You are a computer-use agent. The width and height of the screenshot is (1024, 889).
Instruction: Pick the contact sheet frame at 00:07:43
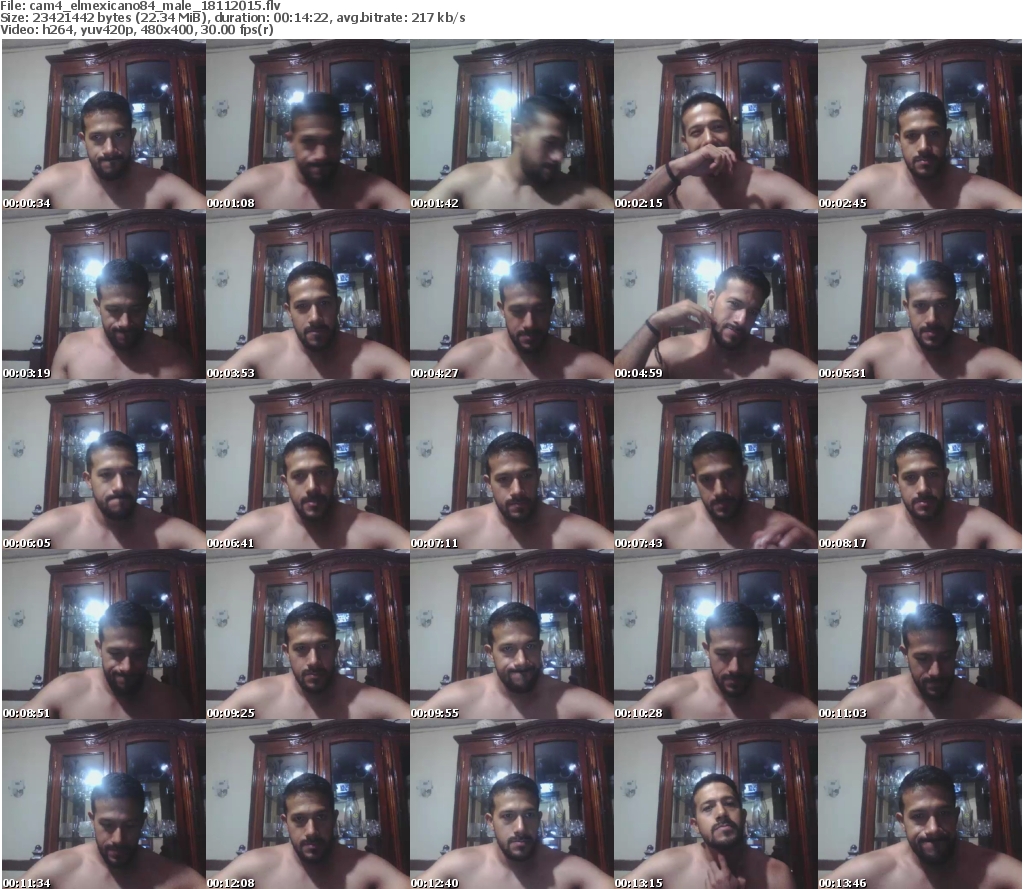(x=715, y=464)
